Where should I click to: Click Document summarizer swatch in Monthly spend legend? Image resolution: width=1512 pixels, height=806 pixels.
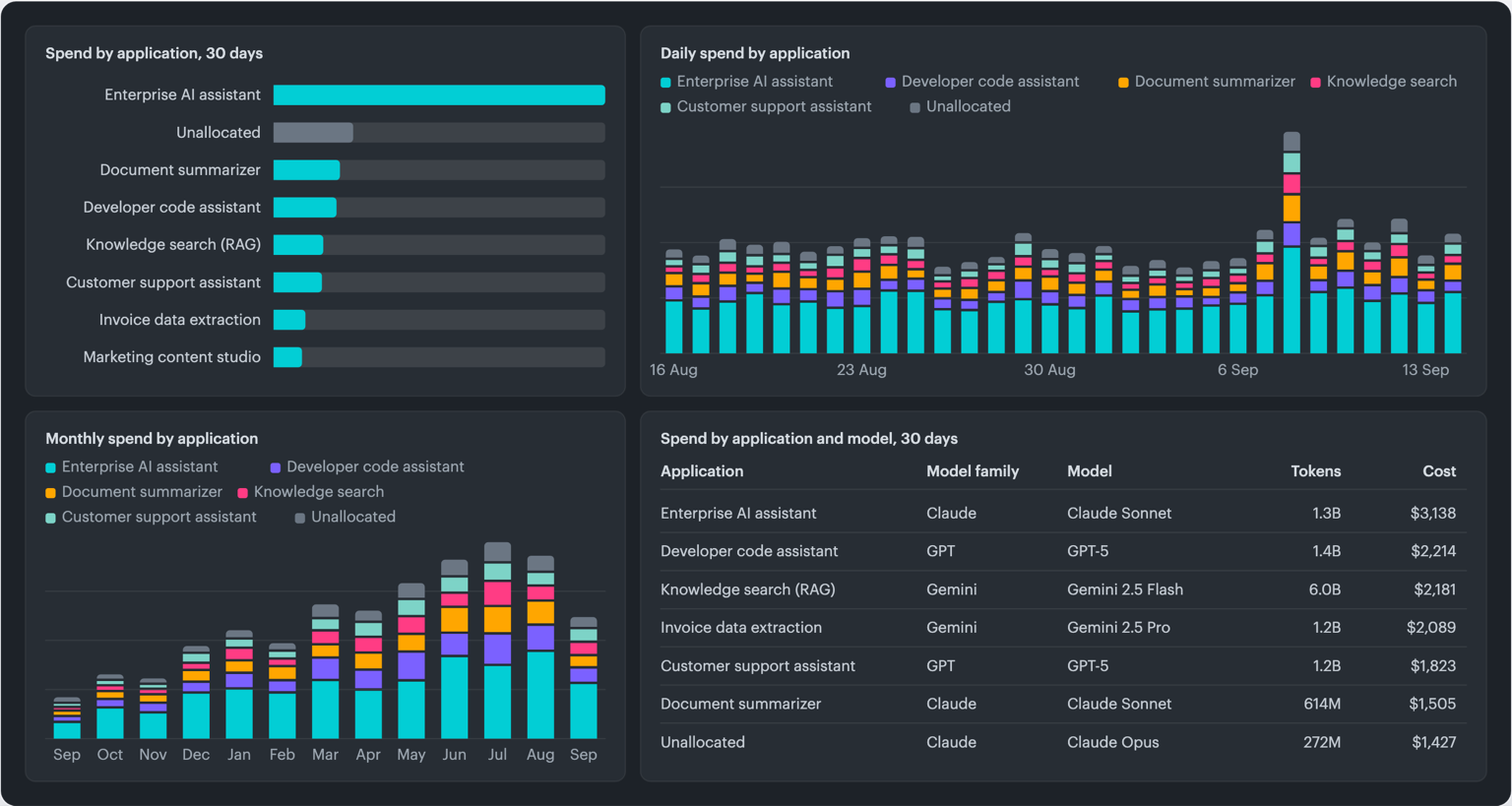pos(51,492)
